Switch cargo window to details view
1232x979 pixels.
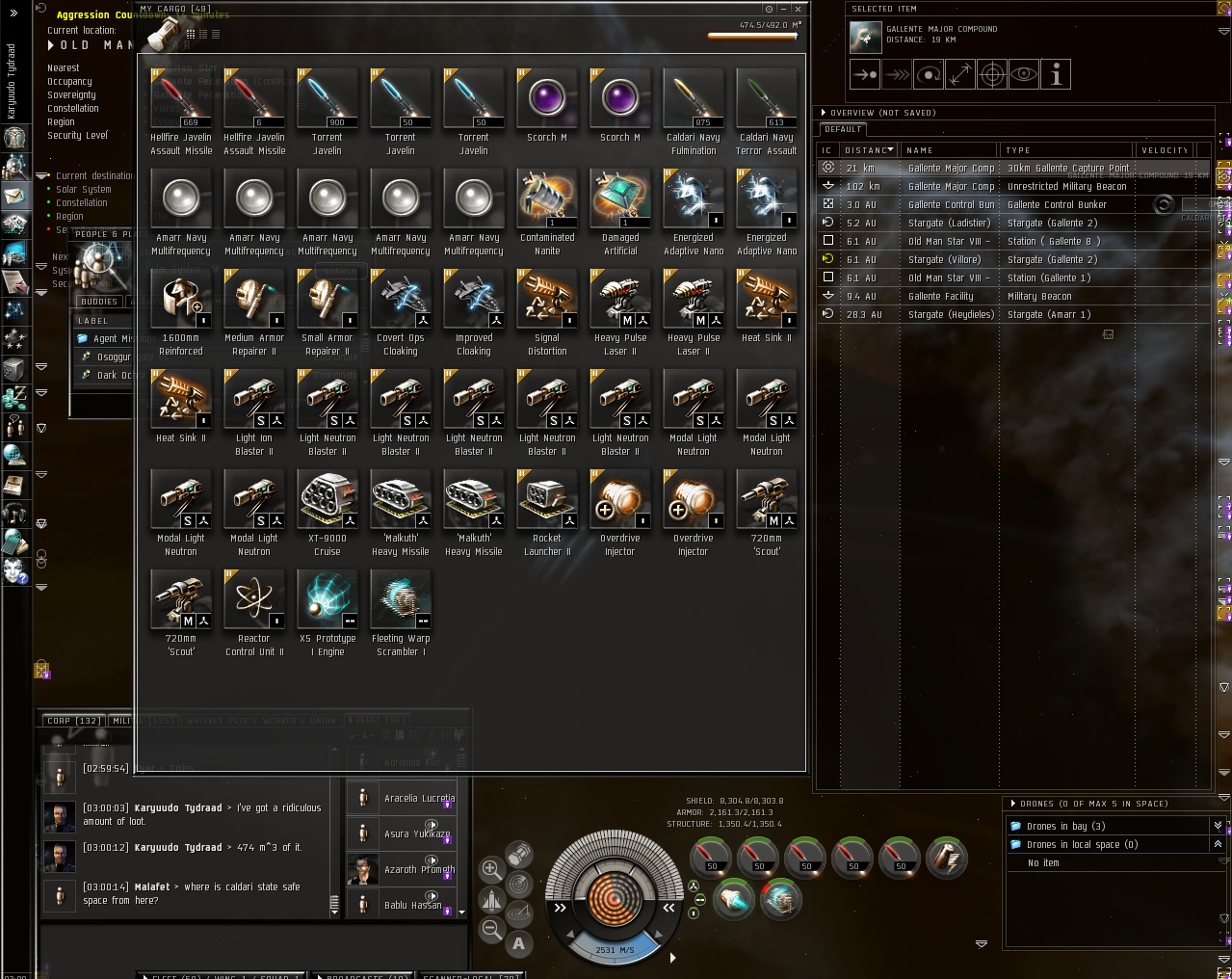coord(203,34)
